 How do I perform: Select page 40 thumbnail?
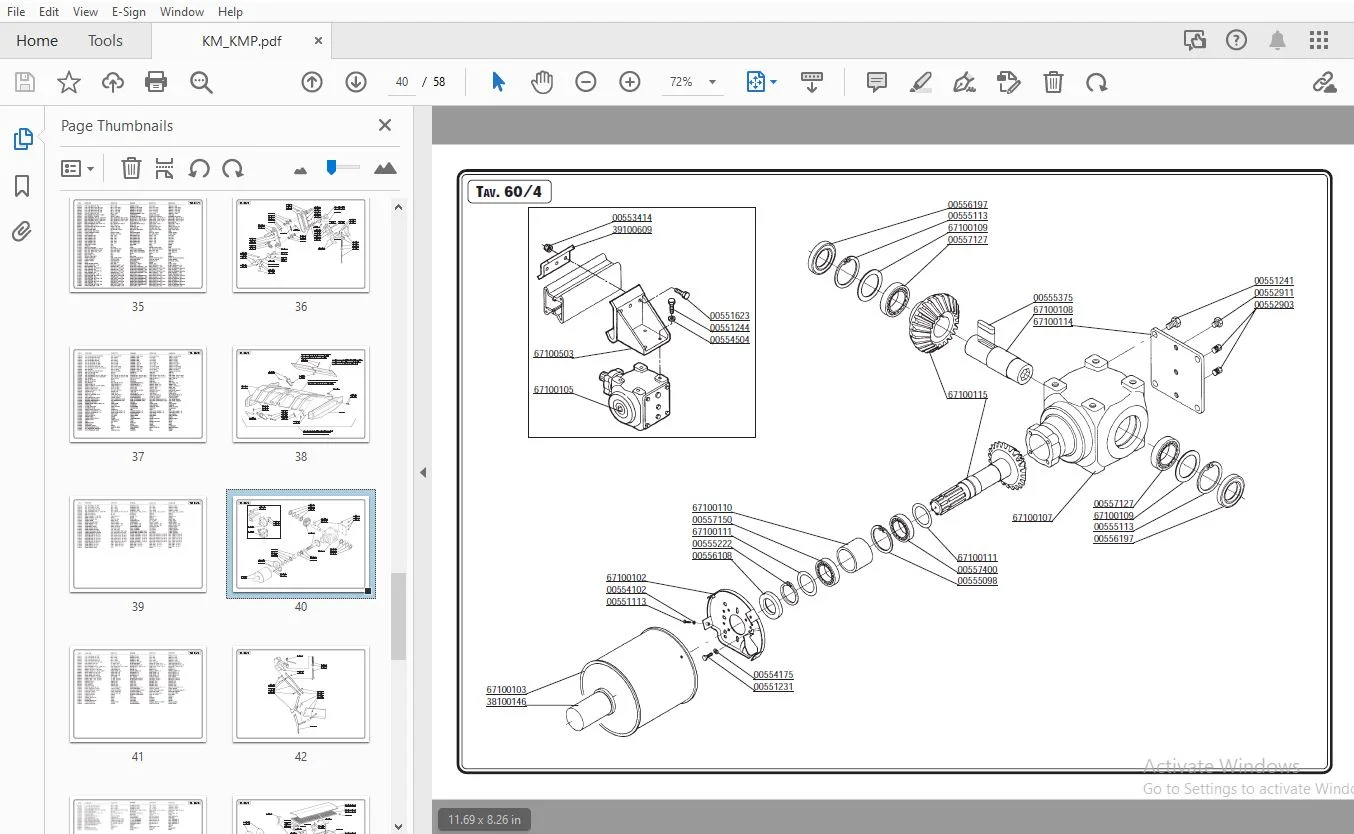(x=301, y=545)
